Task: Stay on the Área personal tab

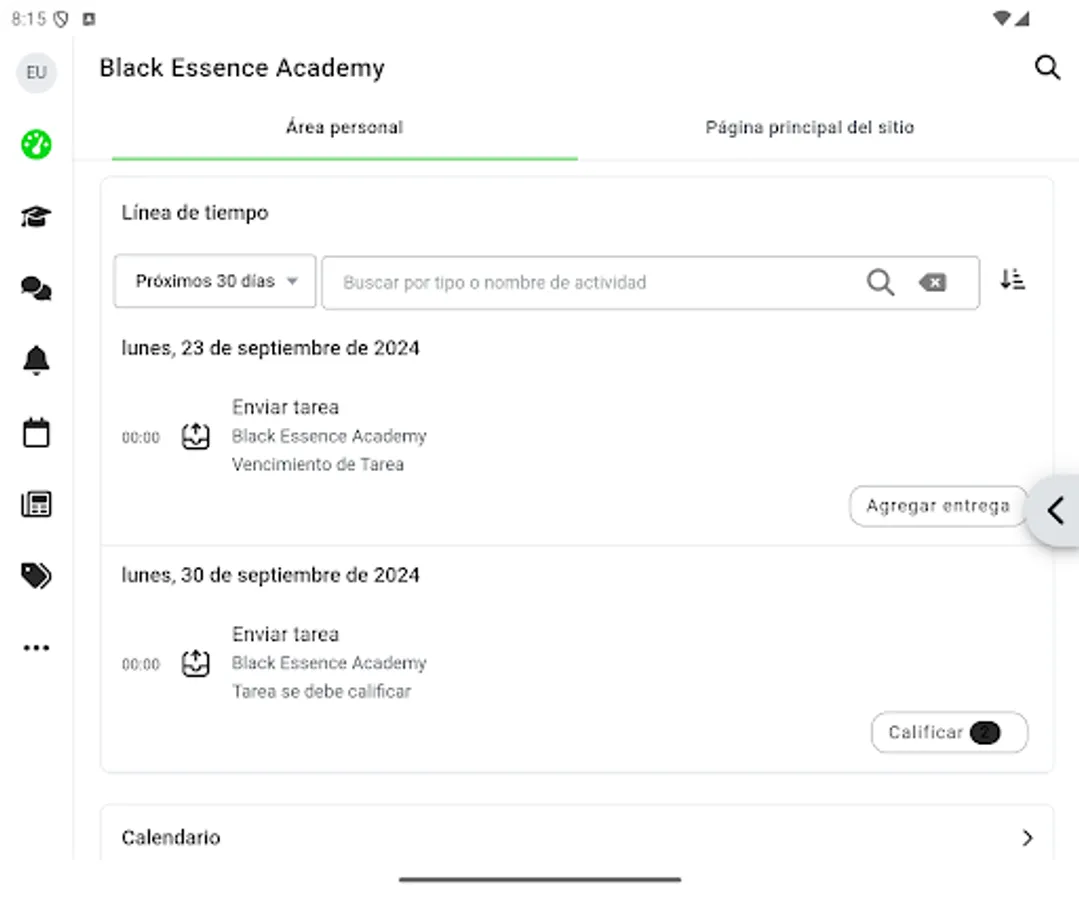Action: pos(344,127)
